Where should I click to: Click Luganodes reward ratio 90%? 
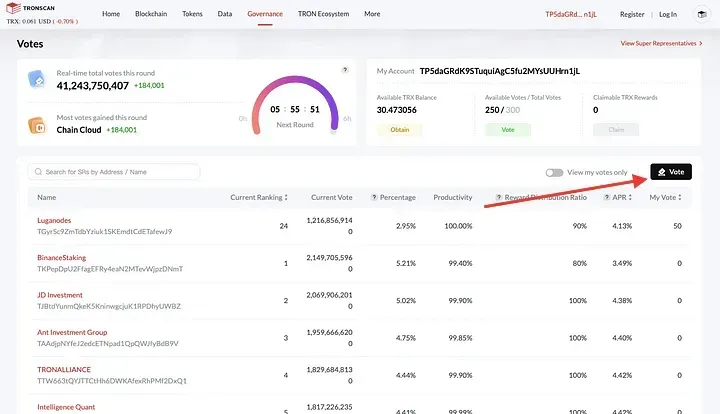579,226
